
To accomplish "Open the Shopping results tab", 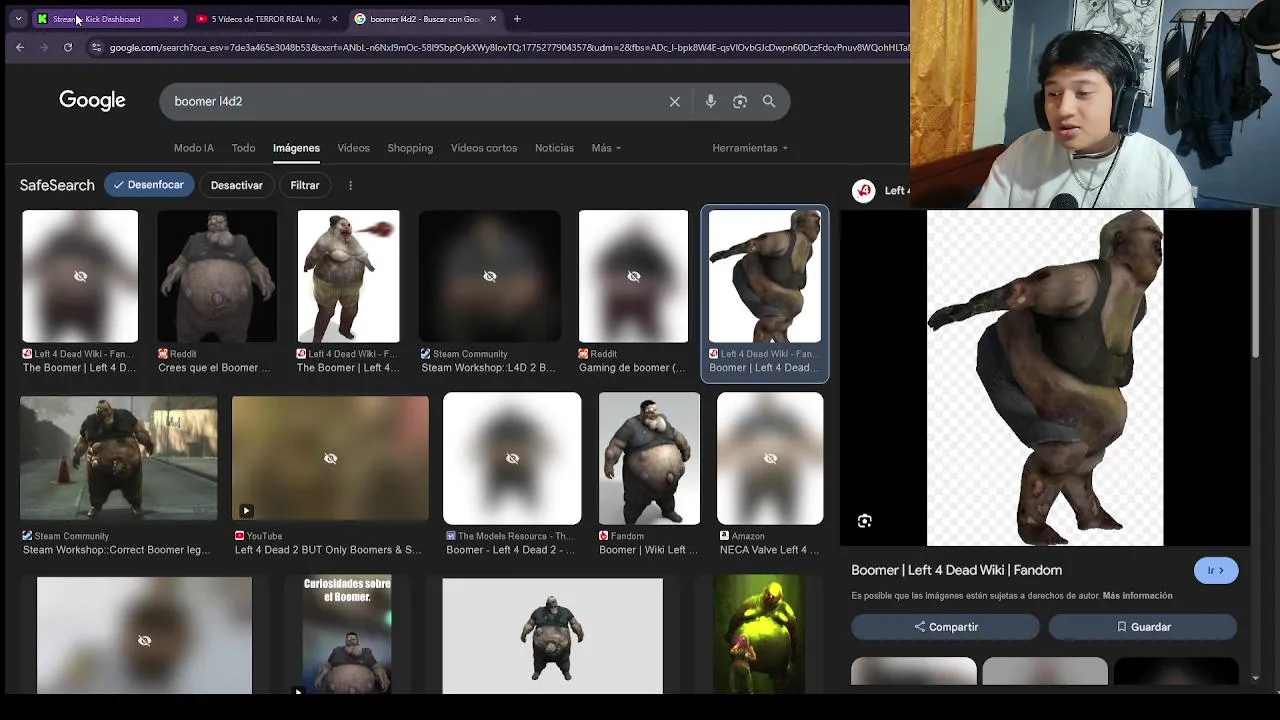I will point(410,148).
